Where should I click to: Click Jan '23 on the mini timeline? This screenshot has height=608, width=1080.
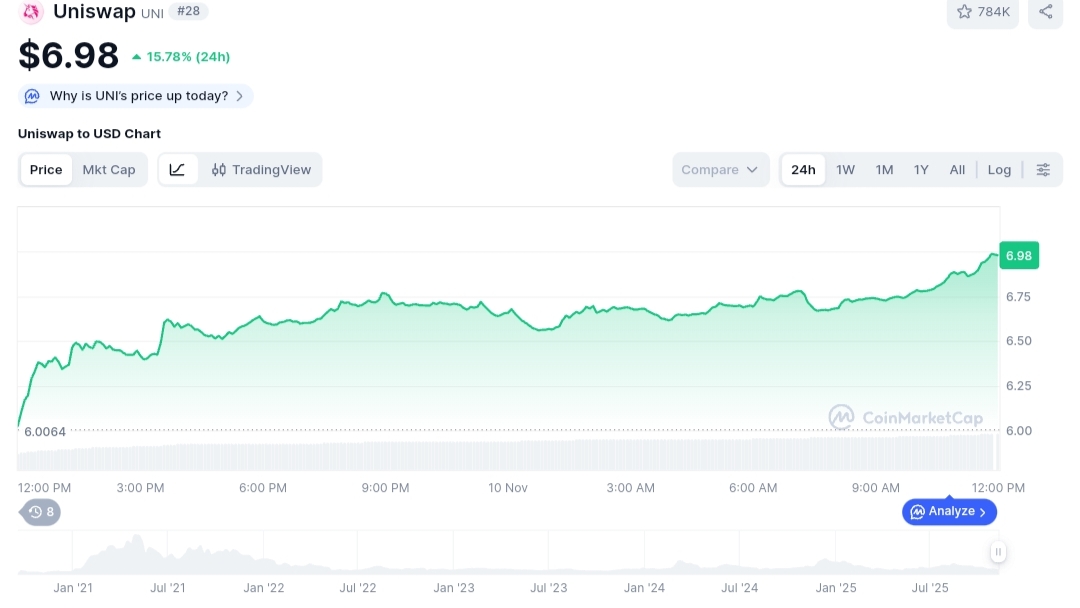tap(454, 587)
